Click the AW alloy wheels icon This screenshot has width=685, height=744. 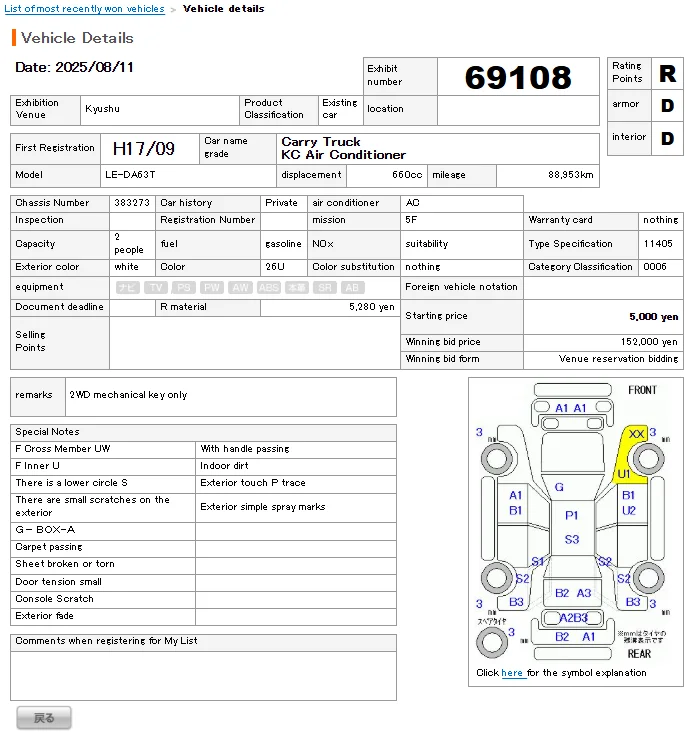pos(240,287)
